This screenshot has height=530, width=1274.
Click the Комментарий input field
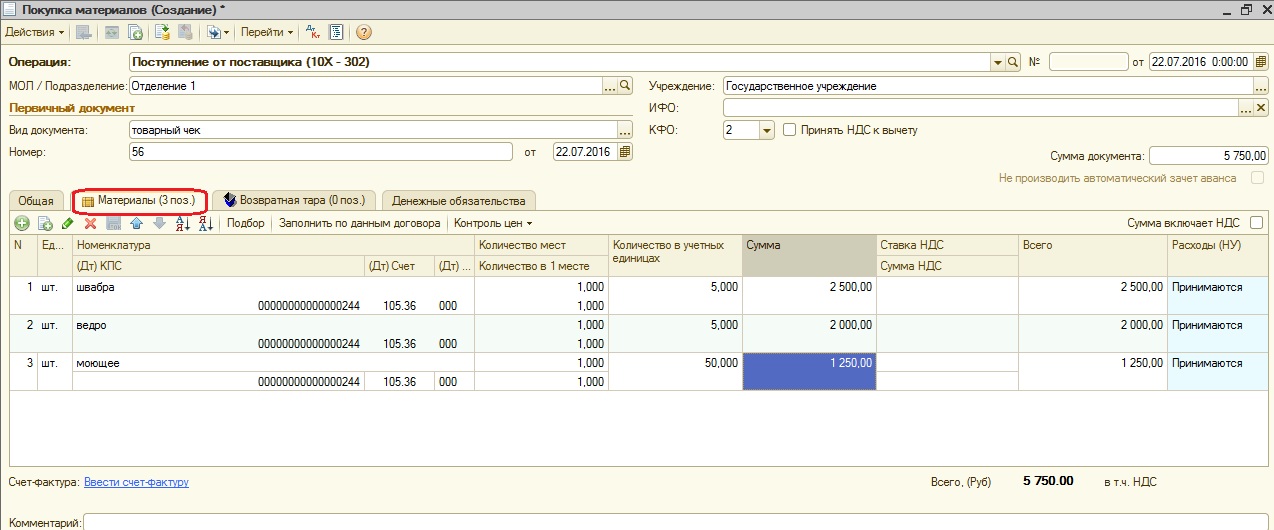676,522
